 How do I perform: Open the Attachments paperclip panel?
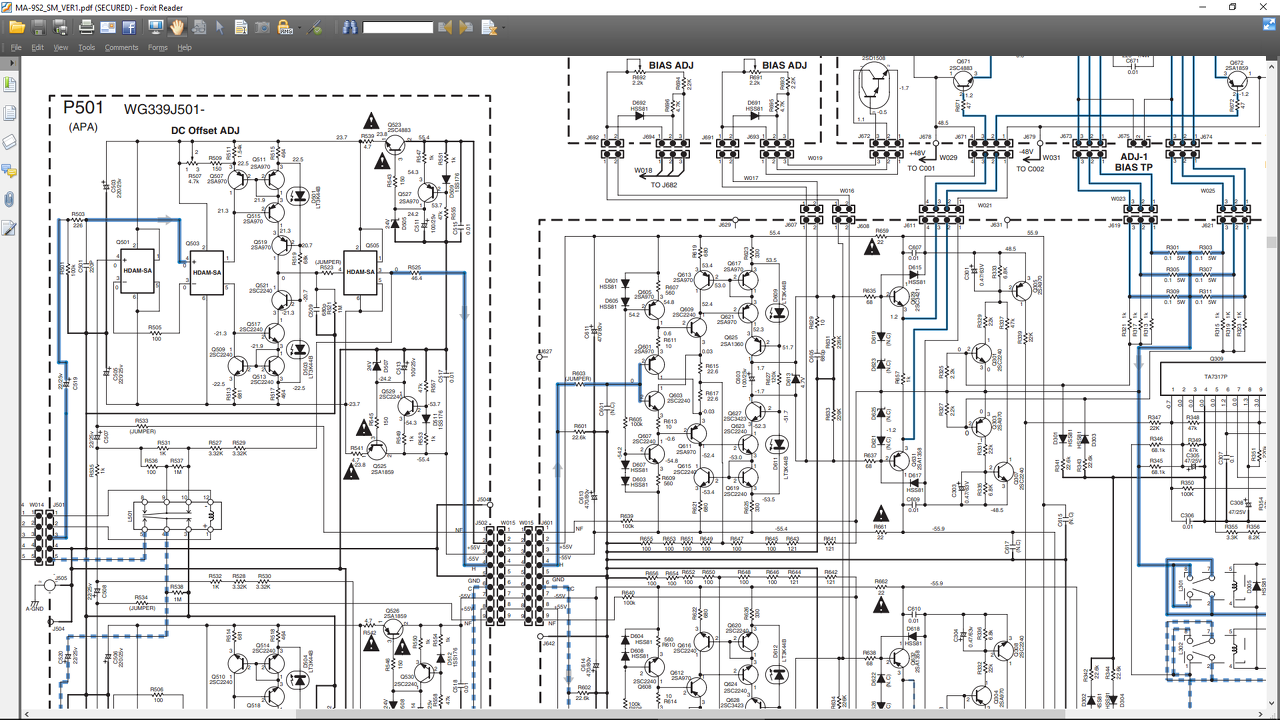10,200
